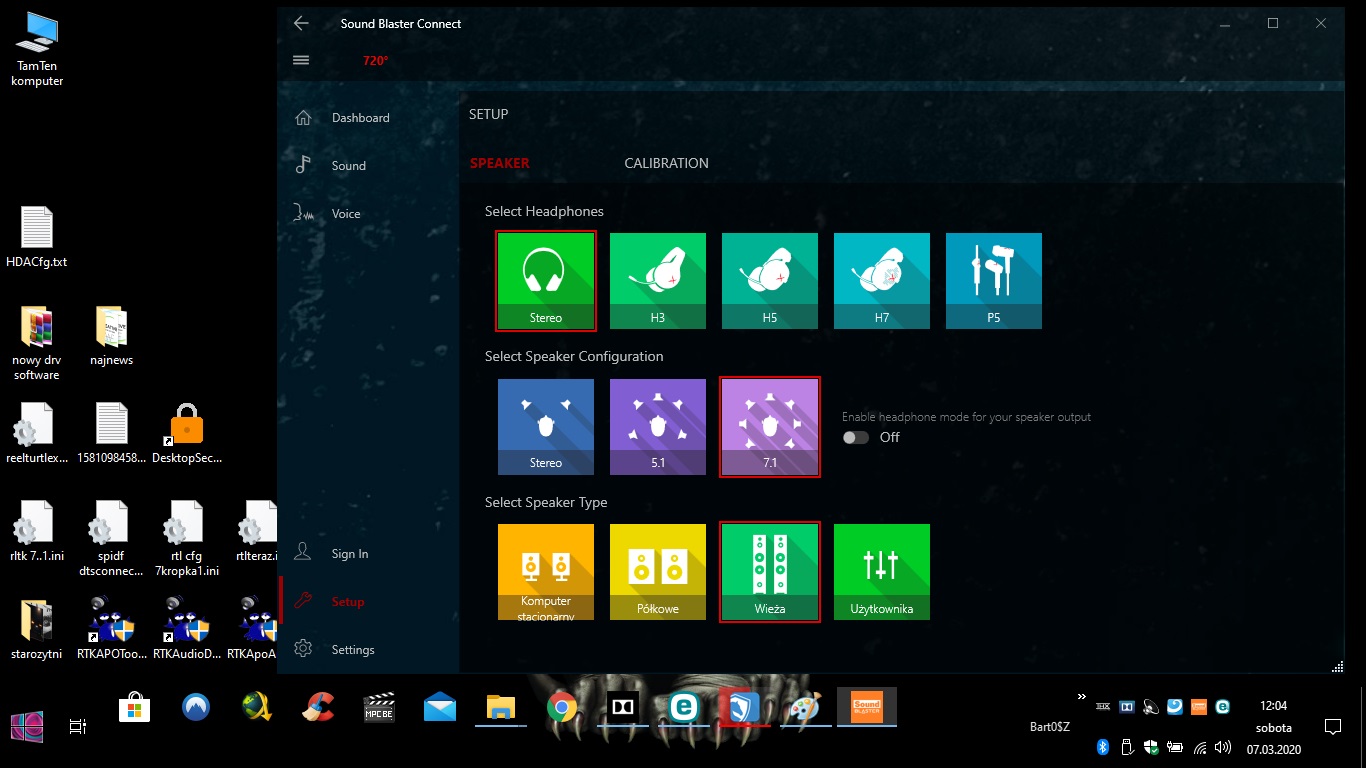Select the najnews folder on desktop
Viewport: 1366px width, 768px height.
[111, 337]
